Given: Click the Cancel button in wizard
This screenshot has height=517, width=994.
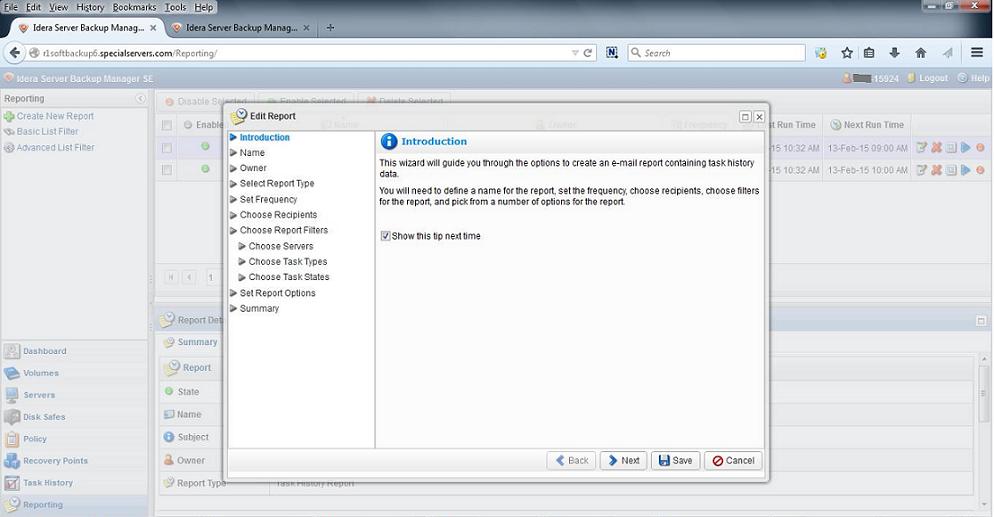Looking at the screenshot, I should pyautogui.click(x=733, y=461).
